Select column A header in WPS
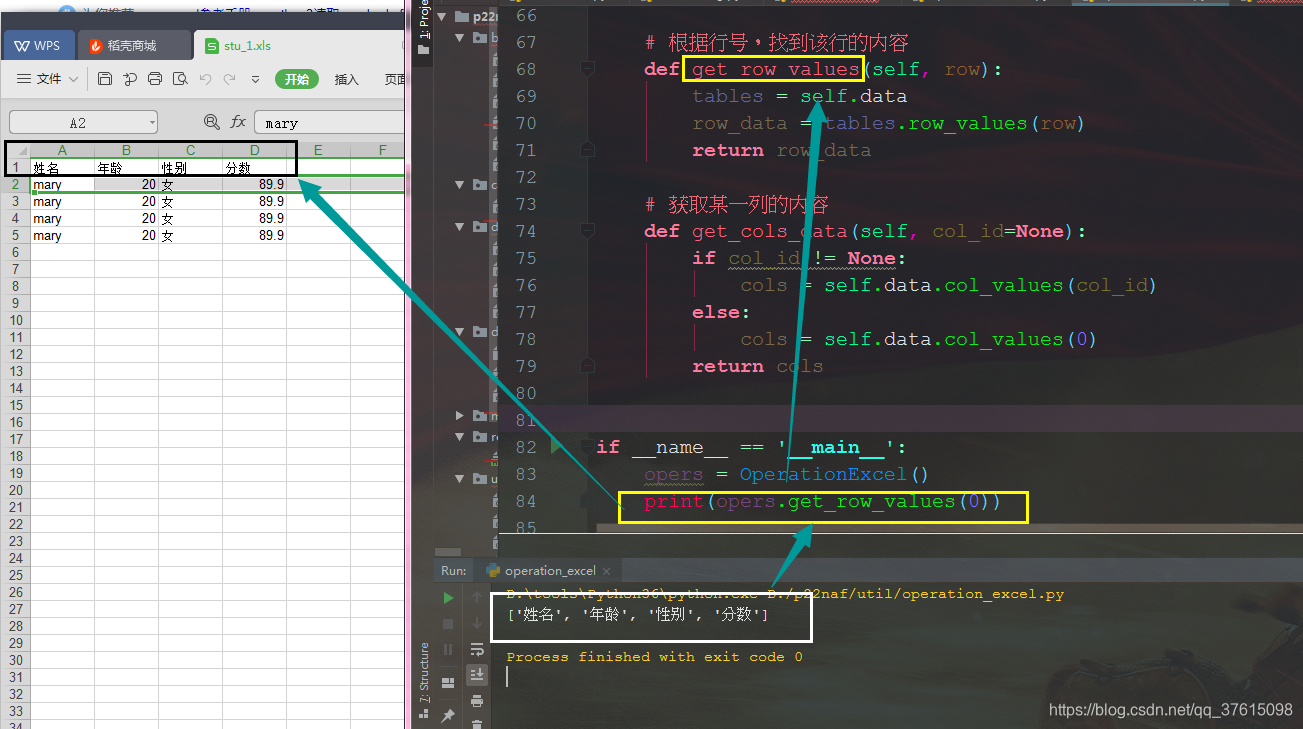Screen dimensions: 1303x729 pyautogui.click(x=62, y=150)
